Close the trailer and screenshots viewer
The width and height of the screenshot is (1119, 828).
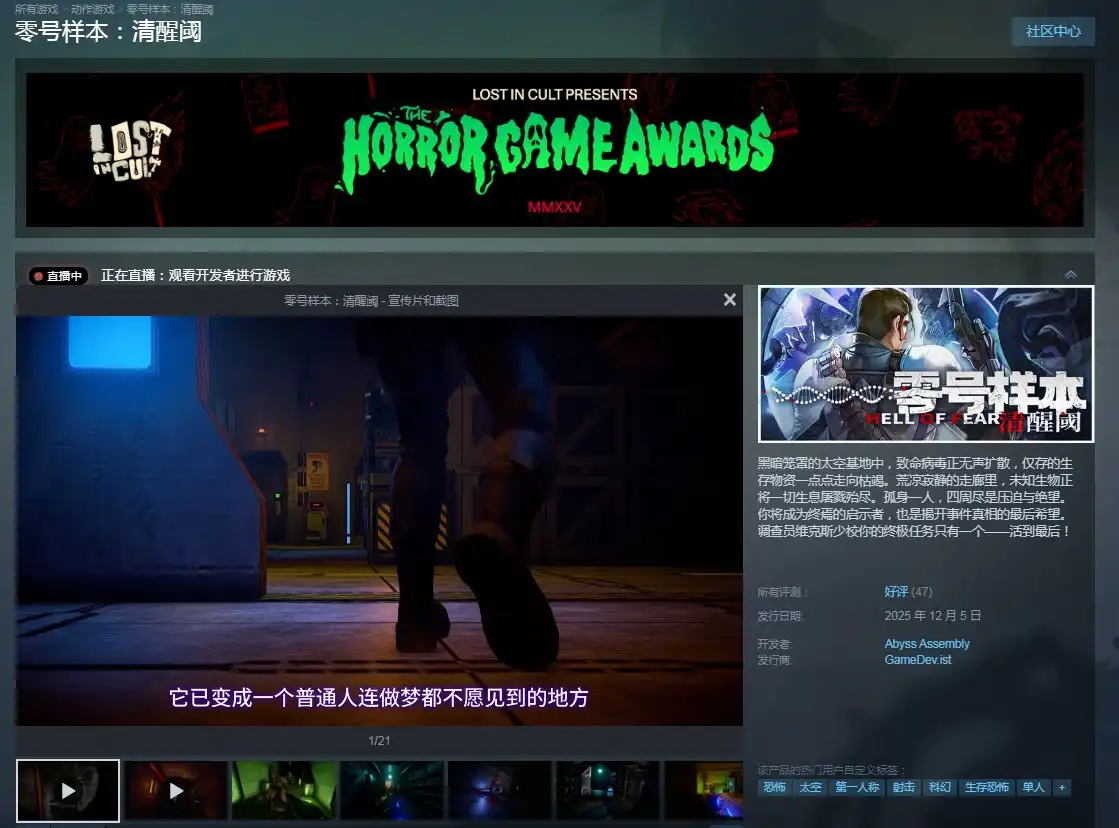(x=729, y=300)
